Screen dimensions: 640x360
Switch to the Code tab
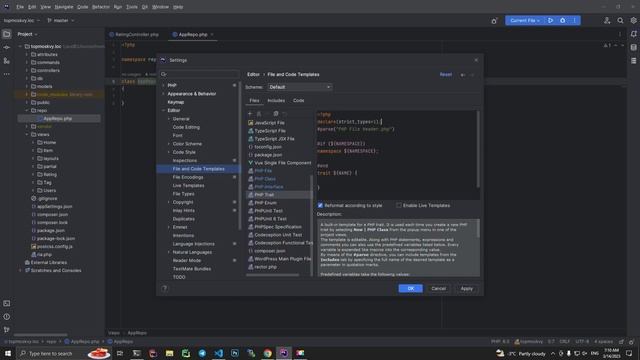(298, 100)
